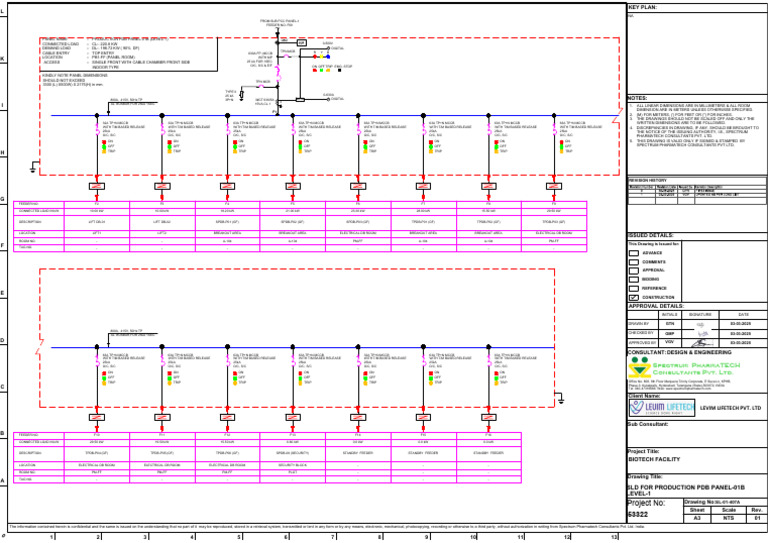The height and width of the screenshot is (543, 768).
Task: Click the blue B phase indicator lamp
Action: coord(328,57)
